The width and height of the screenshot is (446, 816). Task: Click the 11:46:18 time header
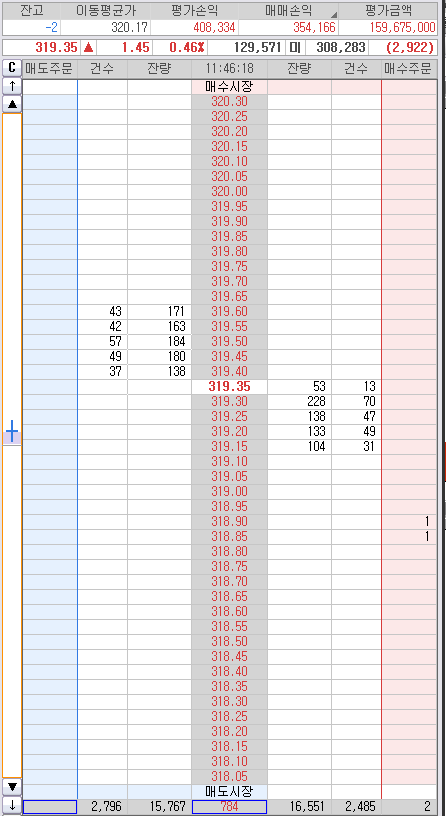click(x=230, y=68)
